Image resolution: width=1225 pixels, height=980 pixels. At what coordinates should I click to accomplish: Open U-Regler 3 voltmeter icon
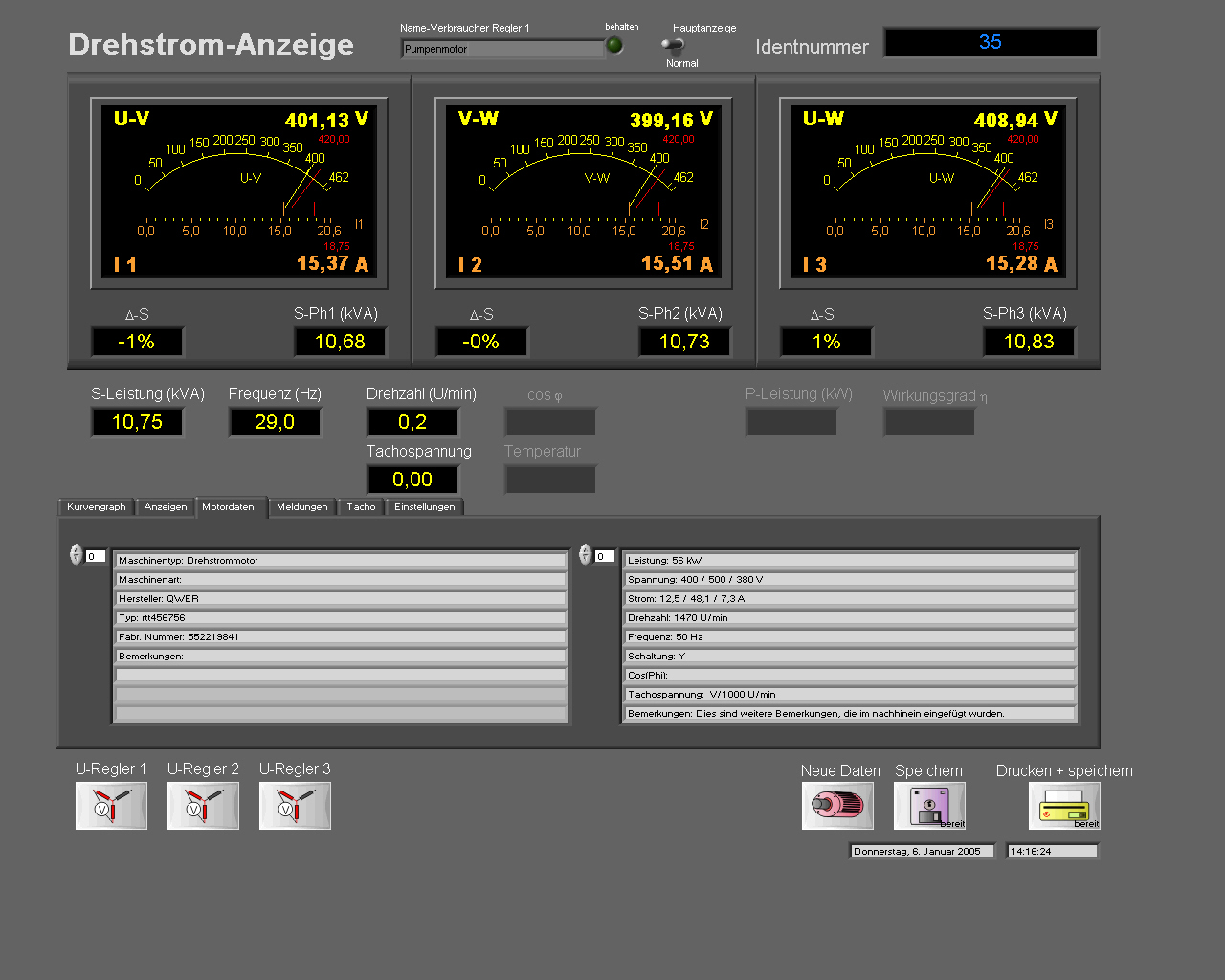pos(295,806)
